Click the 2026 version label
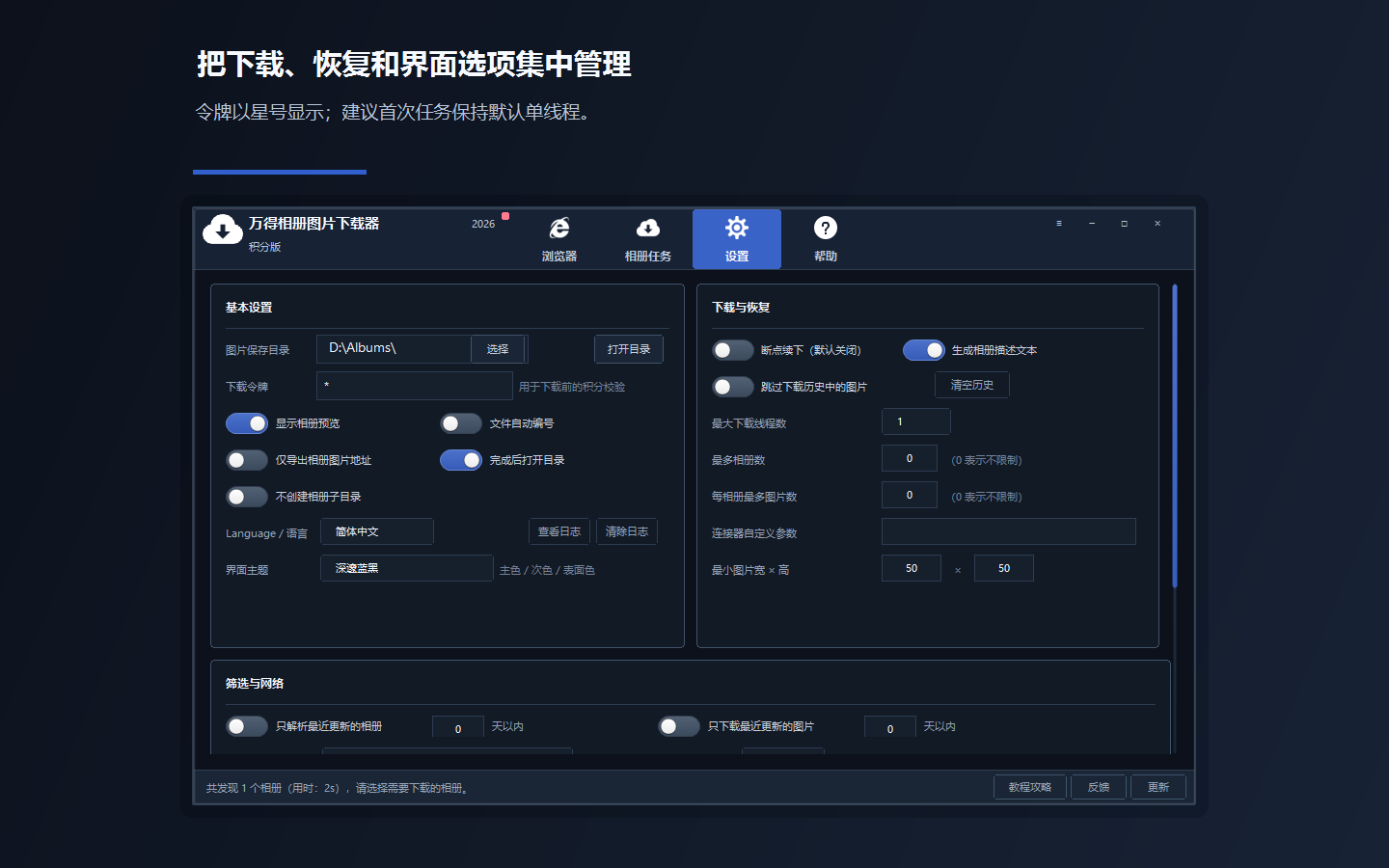The width and height of the screenshot is (1389, 868). (483, 224)
